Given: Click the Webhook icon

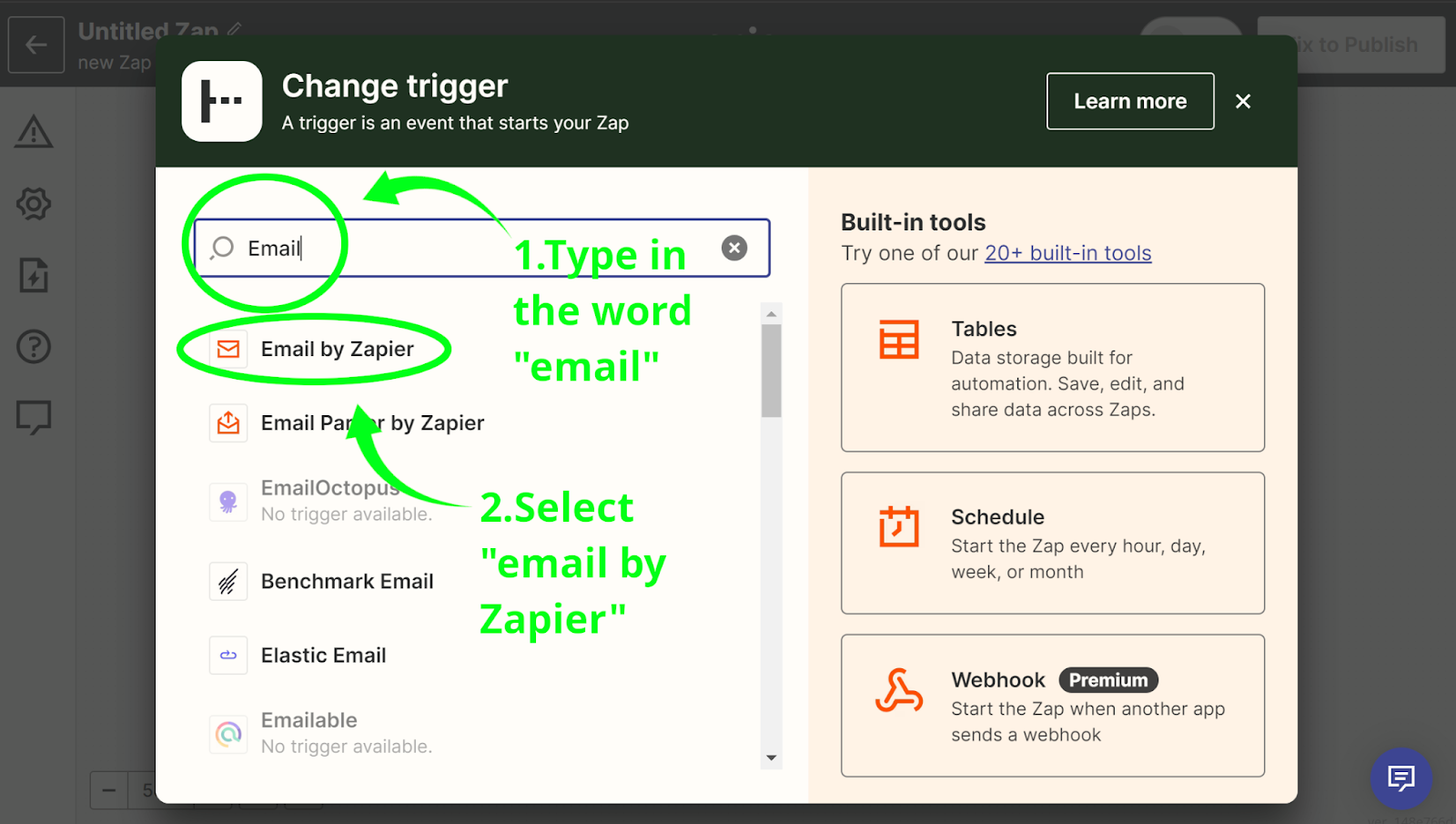Looking at the screenshot, I should tap(899, 690).
